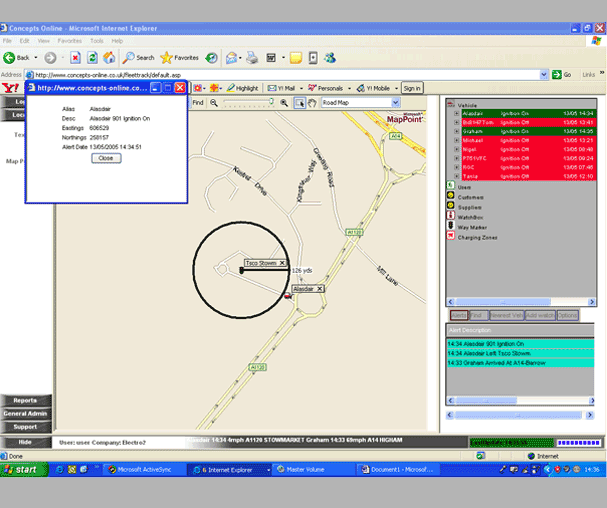Click the Close button in the alert popup
The width and height of the screenshot is (607, 508).
[x=105, y=158]
